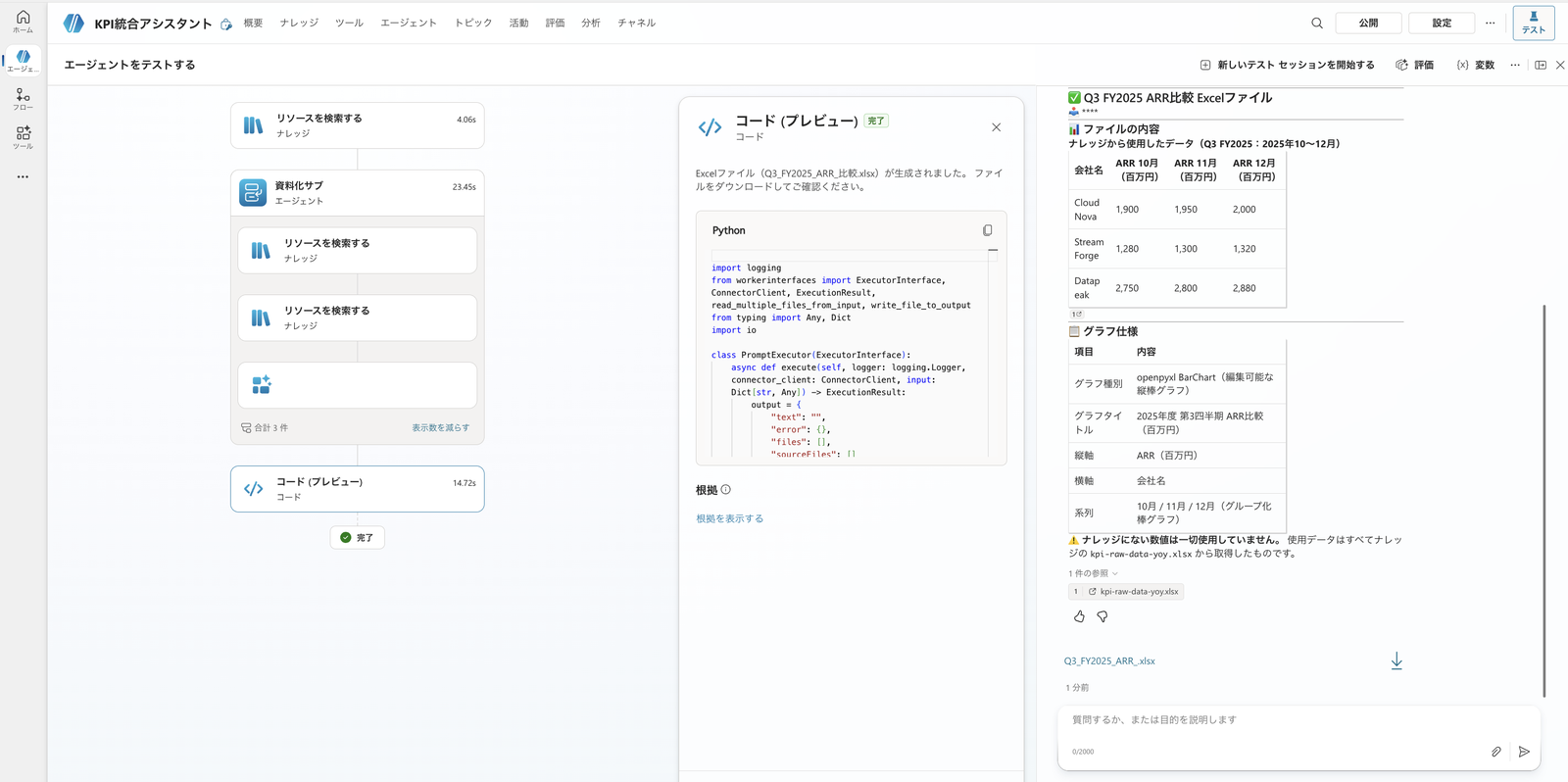Viewport: 1568px width, 782px height.
Task: Select the 資料化サブ agent step
Action: tap(358, 192)
